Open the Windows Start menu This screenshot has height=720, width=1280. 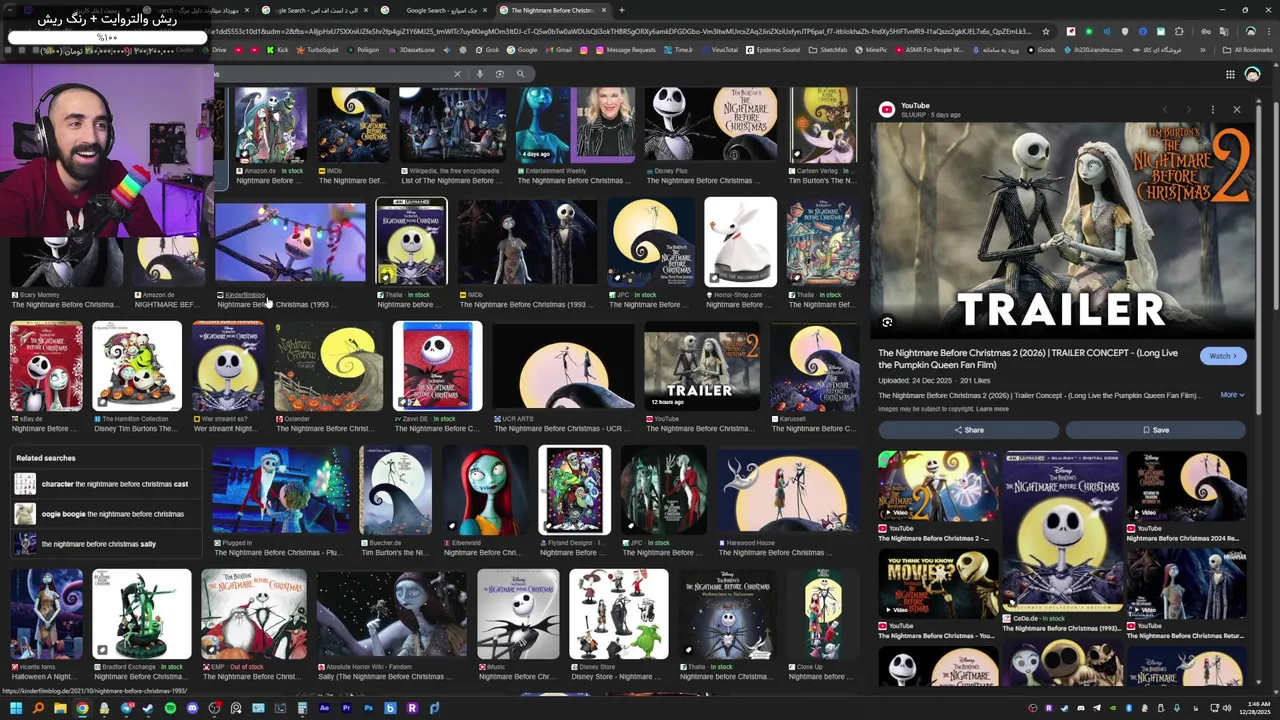click(16, 708)
